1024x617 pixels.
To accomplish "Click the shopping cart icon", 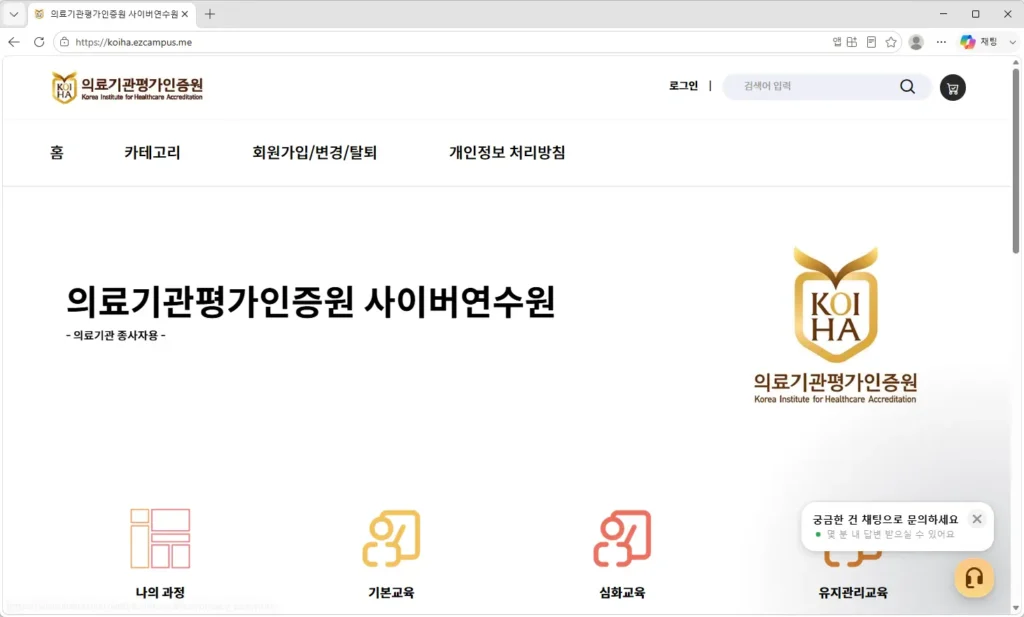I will (952, 87).
